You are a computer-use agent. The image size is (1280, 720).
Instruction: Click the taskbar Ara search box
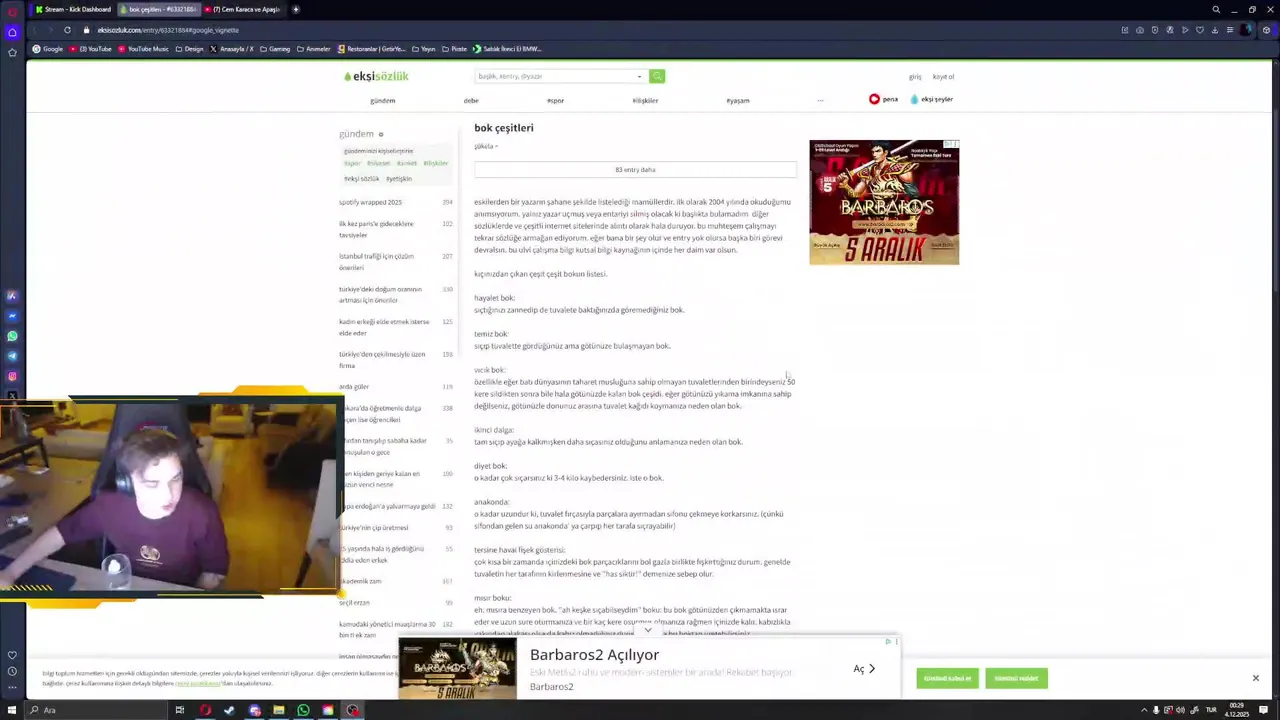(x=95, y=710)
